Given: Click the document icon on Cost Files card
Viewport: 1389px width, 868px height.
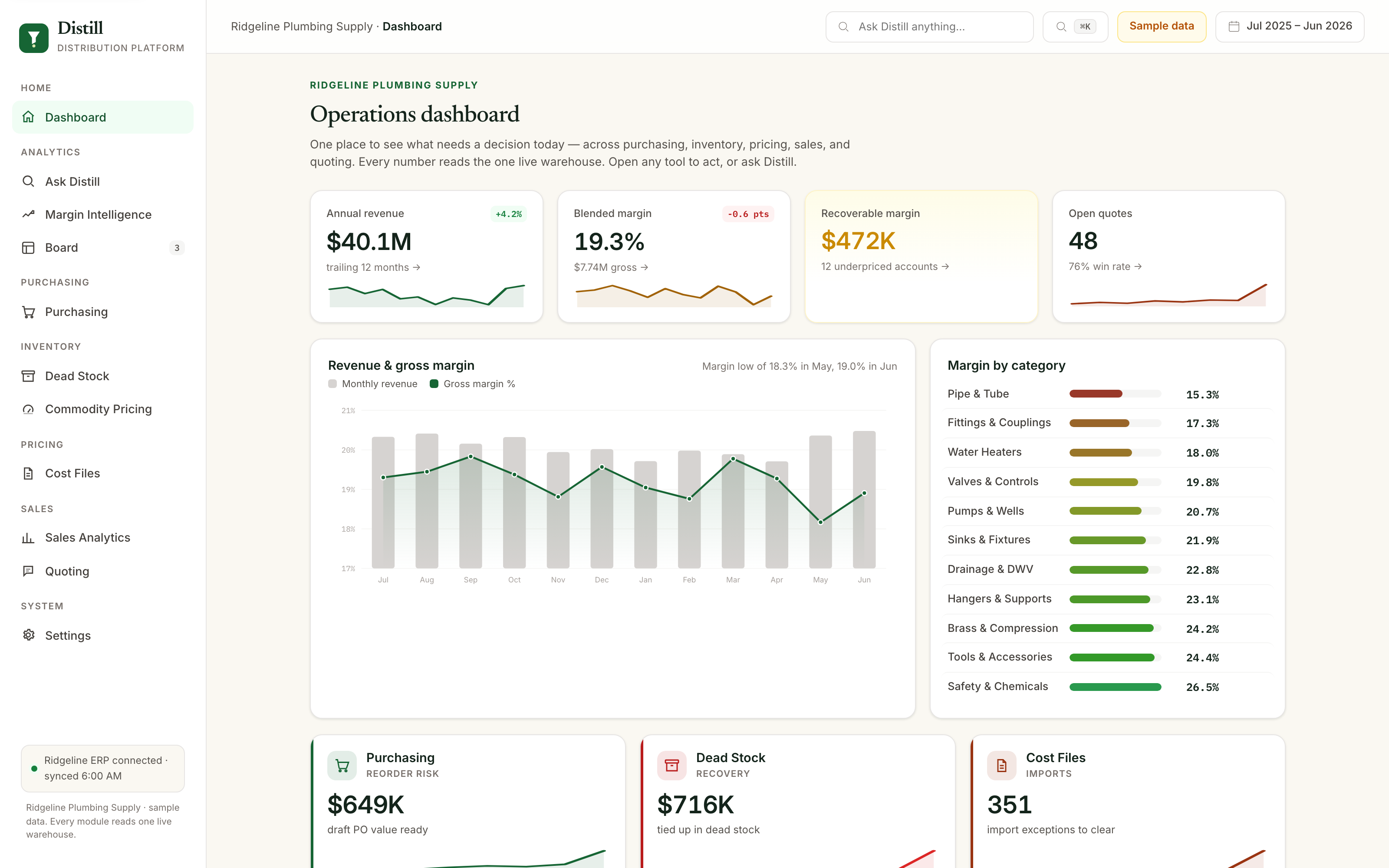Looking at the screenshot, I should coord(1001,765).
